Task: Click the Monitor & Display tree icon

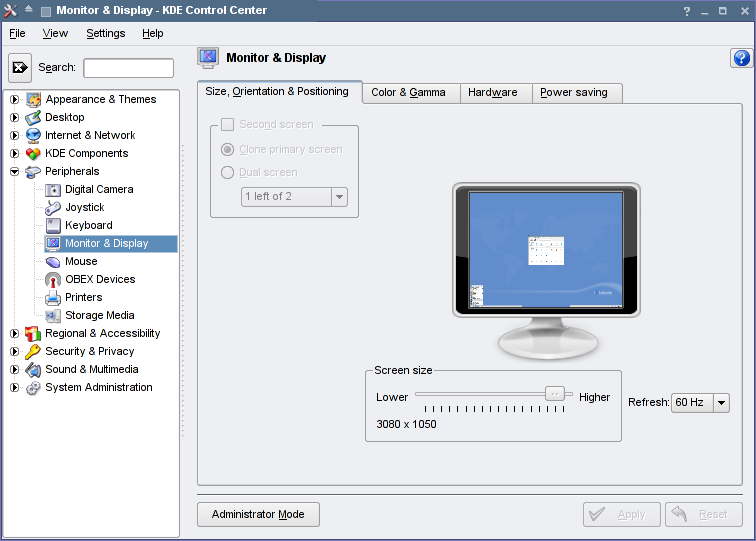Action: tap(53, 243)
